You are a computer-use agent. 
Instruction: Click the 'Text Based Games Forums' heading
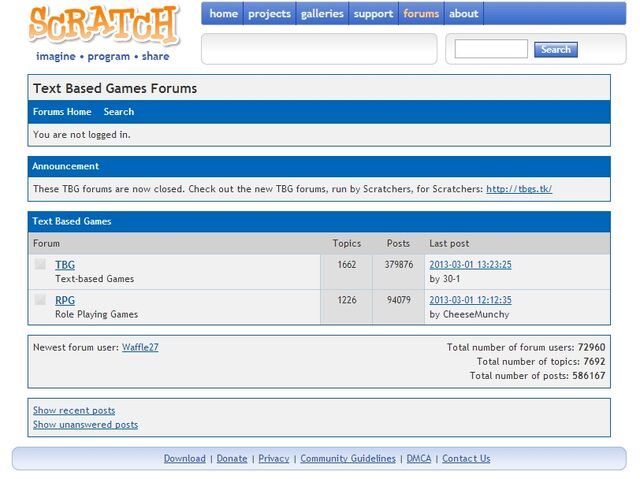(x=115, y=89)
